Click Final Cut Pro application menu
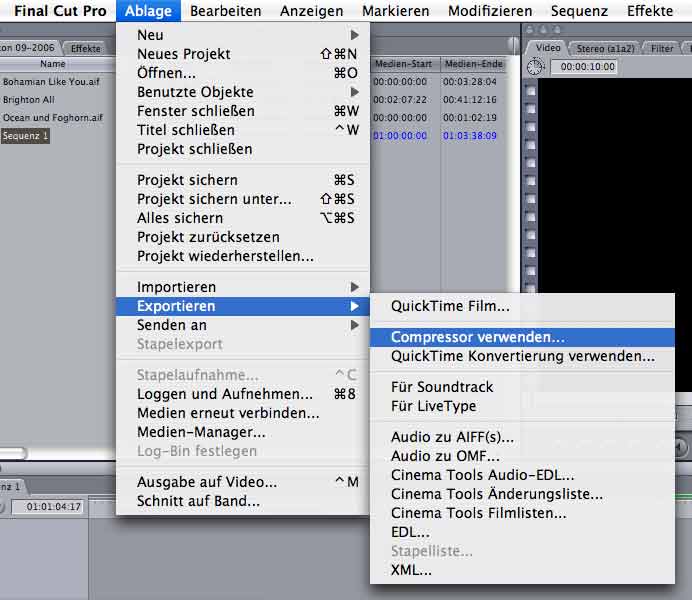Screen dimensions: 692x600 pyautogui.click(x=60, y=11)
